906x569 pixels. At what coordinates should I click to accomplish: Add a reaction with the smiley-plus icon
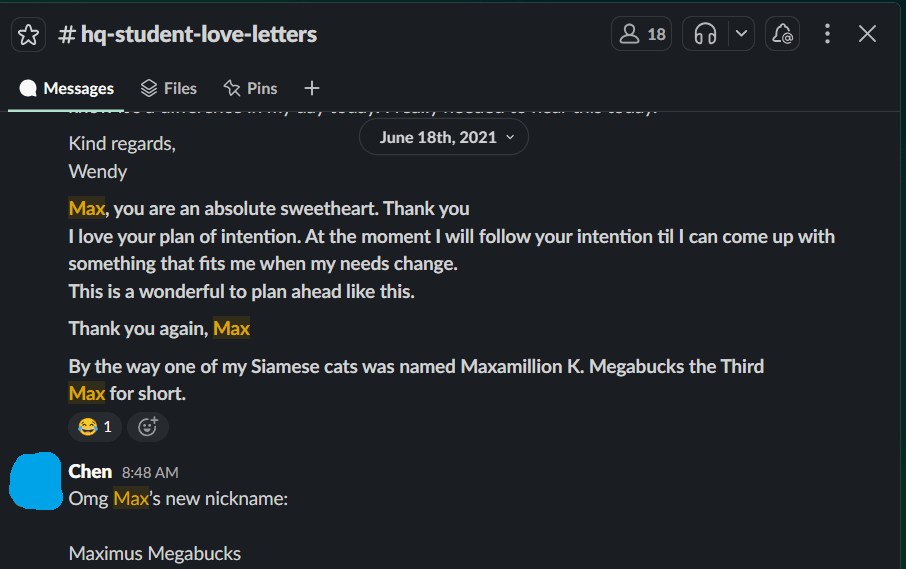tap(148, 427)
